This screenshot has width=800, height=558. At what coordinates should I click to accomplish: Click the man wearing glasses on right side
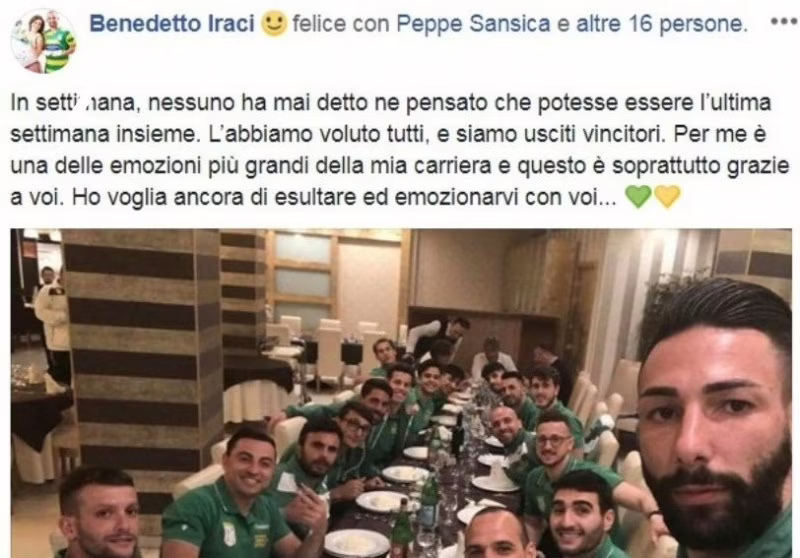[x=554, y=439]
